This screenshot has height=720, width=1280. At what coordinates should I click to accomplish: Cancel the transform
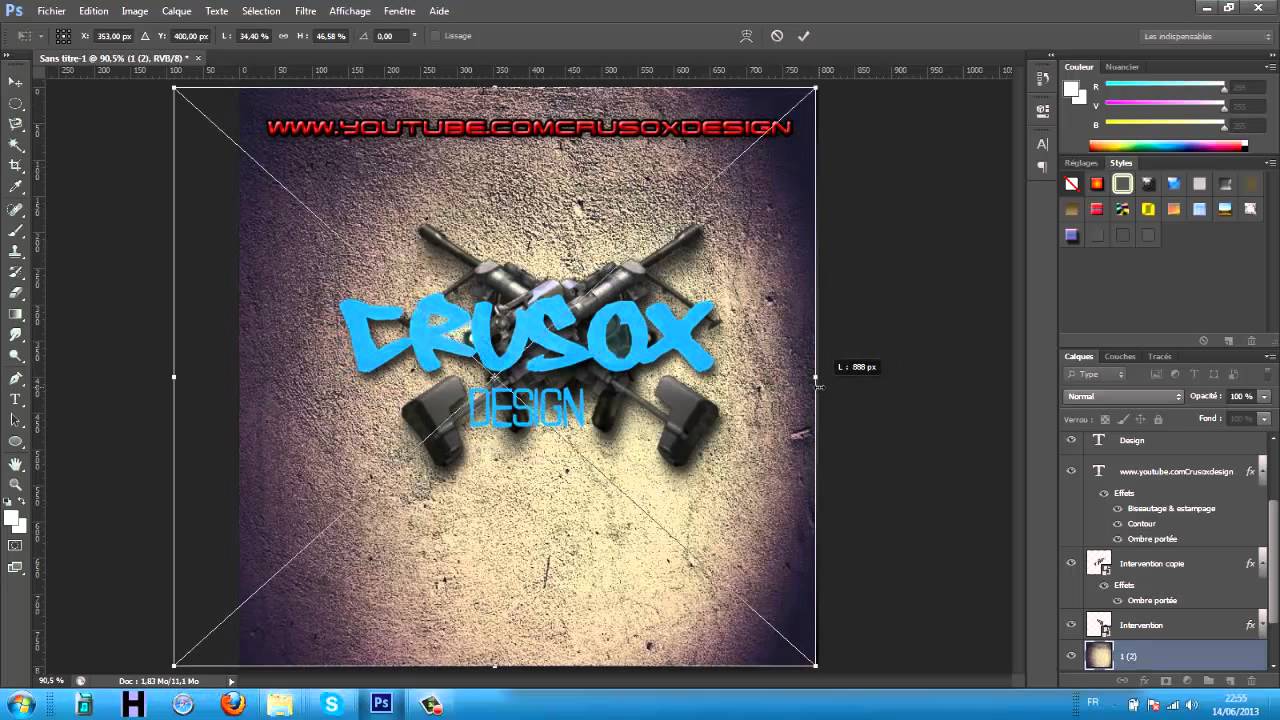[777, 36]
